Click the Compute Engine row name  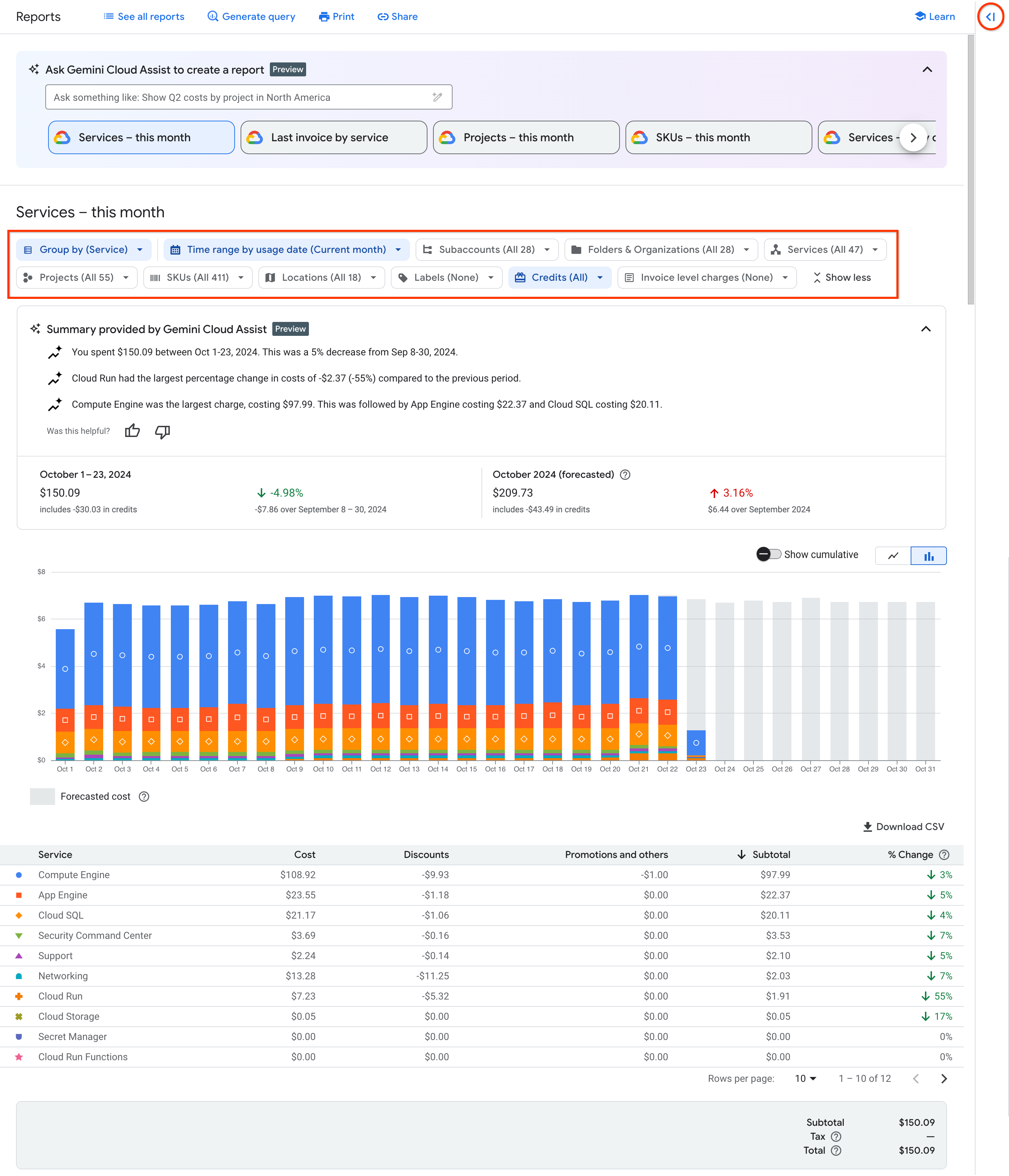coord(74,875)
